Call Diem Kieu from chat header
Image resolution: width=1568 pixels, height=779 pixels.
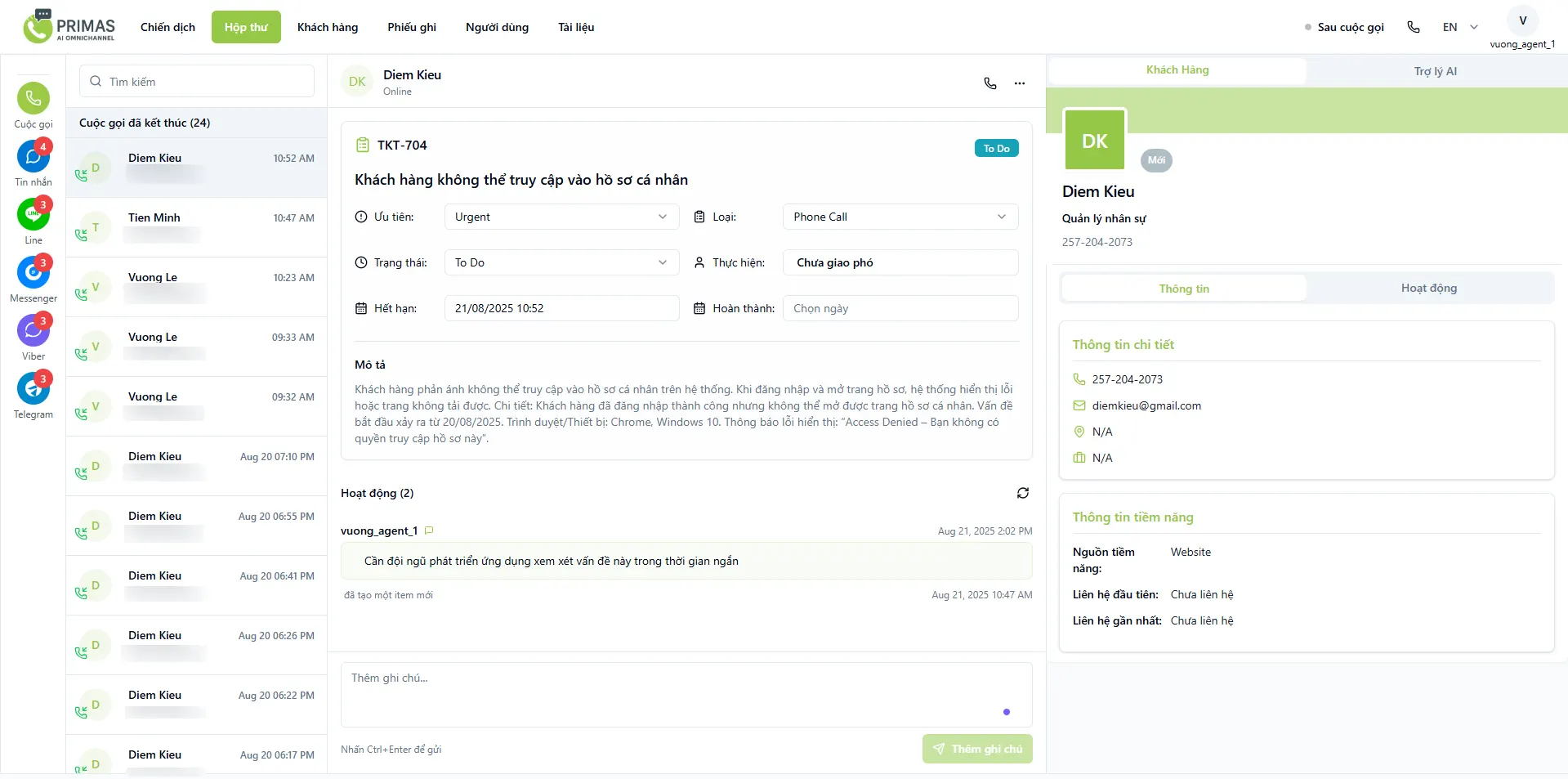tap(990, 83)
